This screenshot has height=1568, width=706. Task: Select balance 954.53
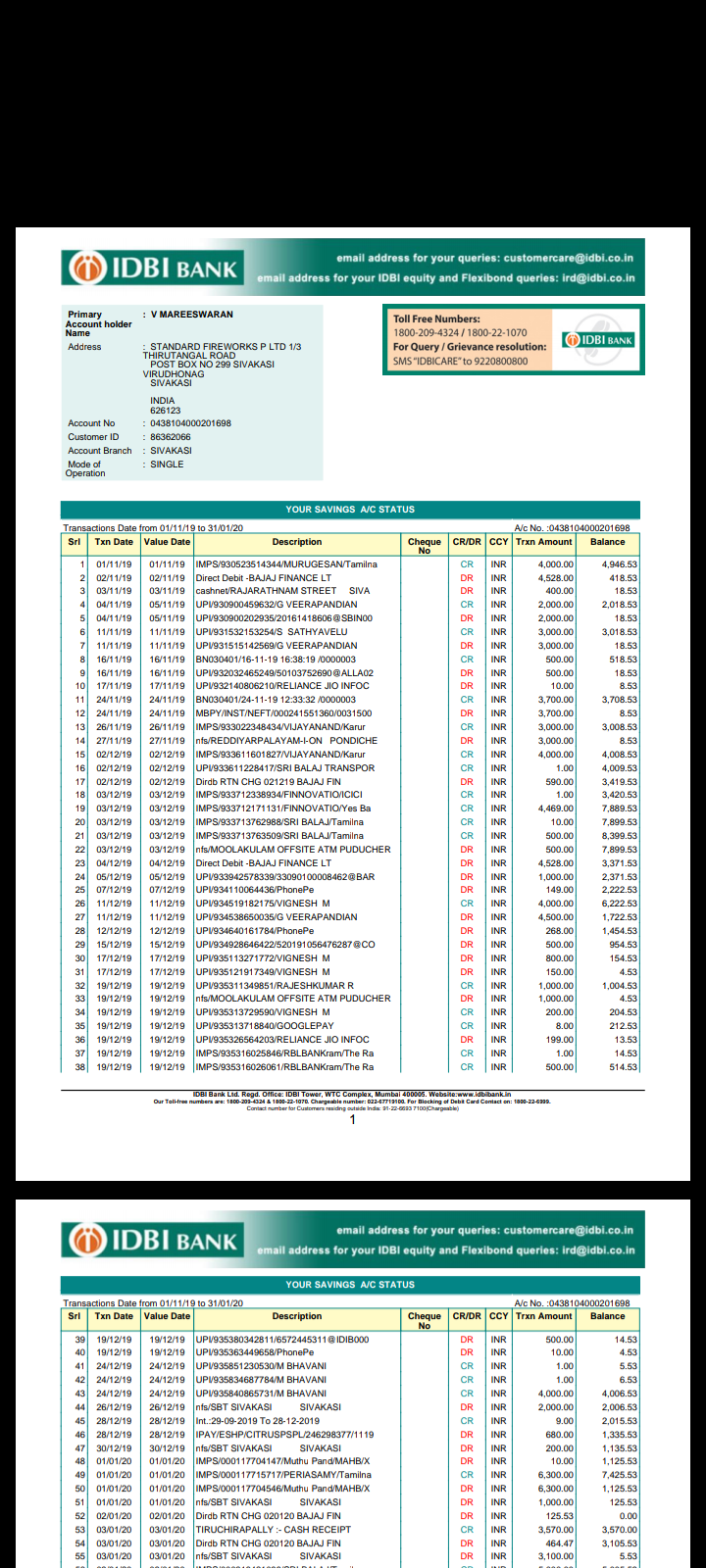(624, 945)
